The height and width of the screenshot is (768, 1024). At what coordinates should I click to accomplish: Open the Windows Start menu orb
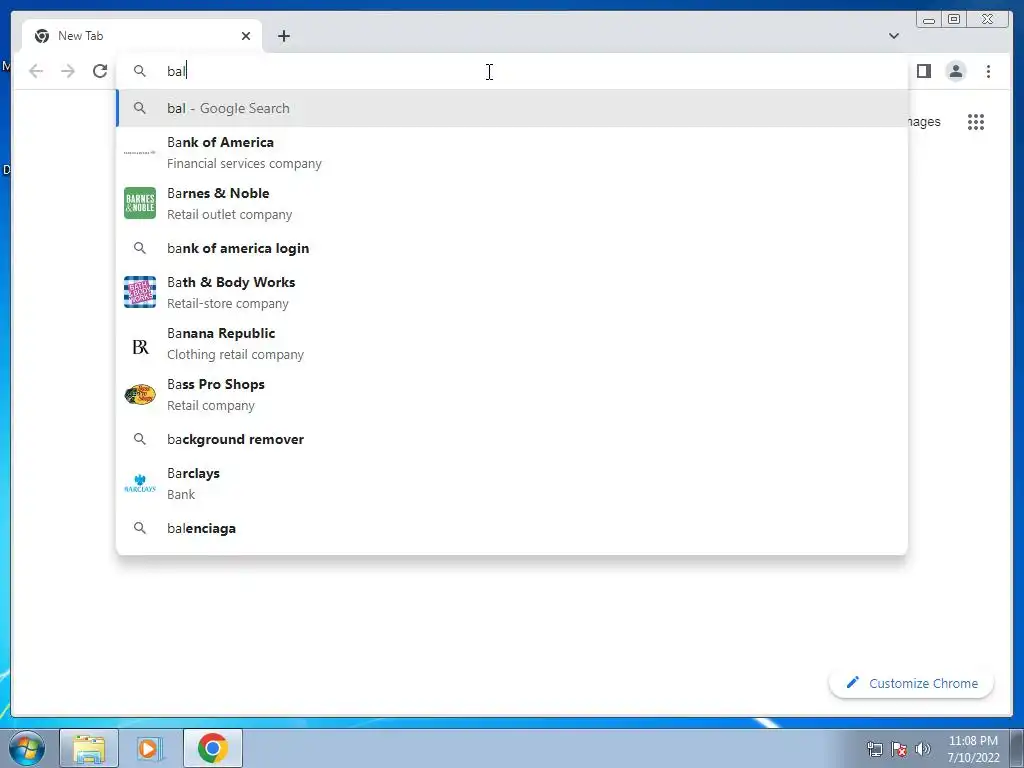(x=27, y=748)
